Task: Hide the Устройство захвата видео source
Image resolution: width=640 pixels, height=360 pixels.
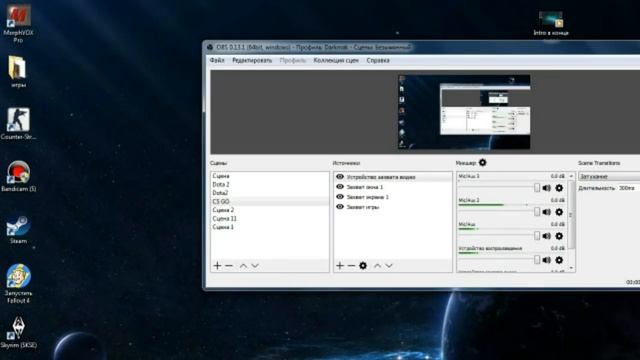Action: pos(340,177)
